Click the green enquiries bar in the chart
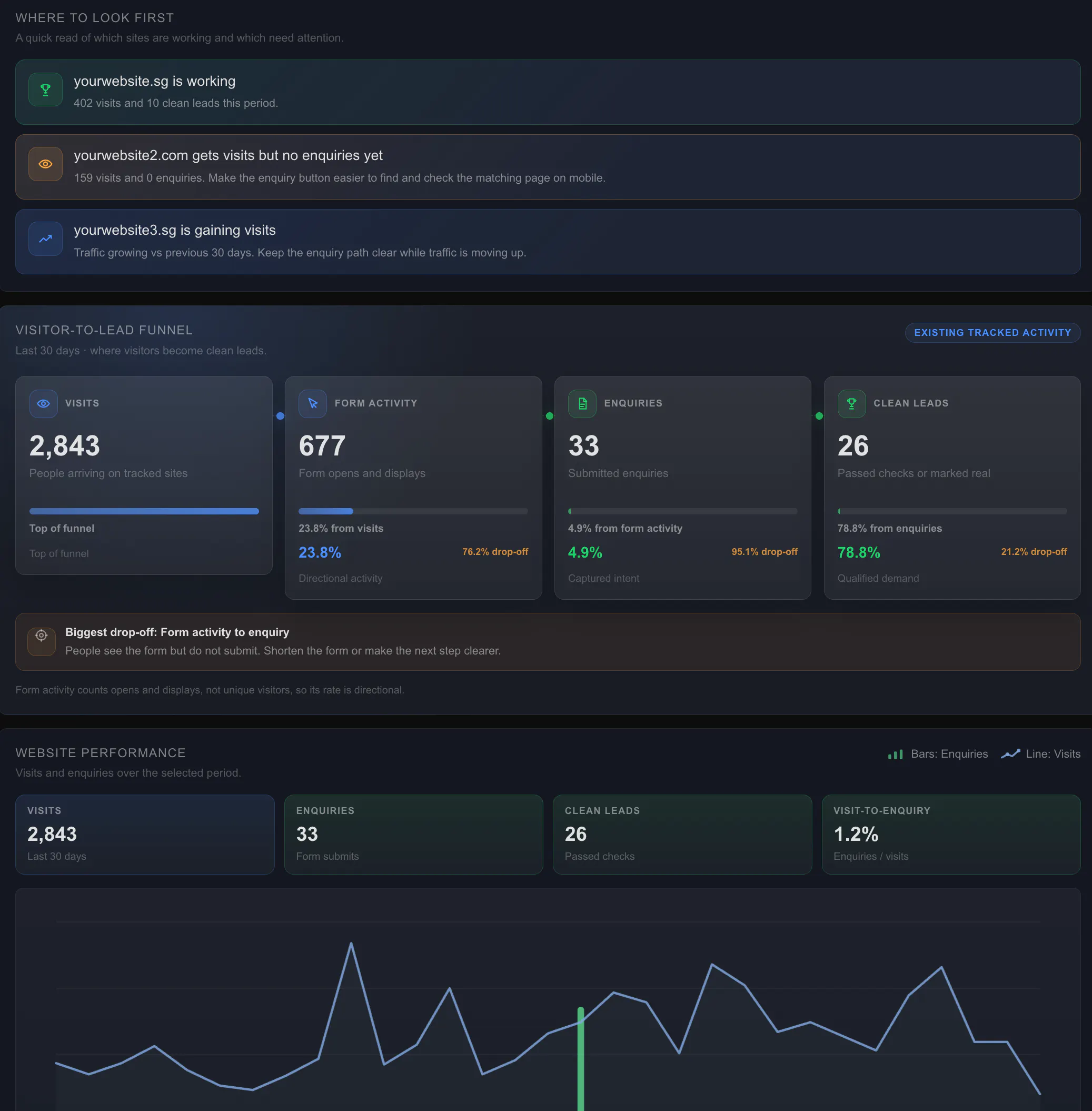This screenshot has width=1092, height=1111. 580,1059
